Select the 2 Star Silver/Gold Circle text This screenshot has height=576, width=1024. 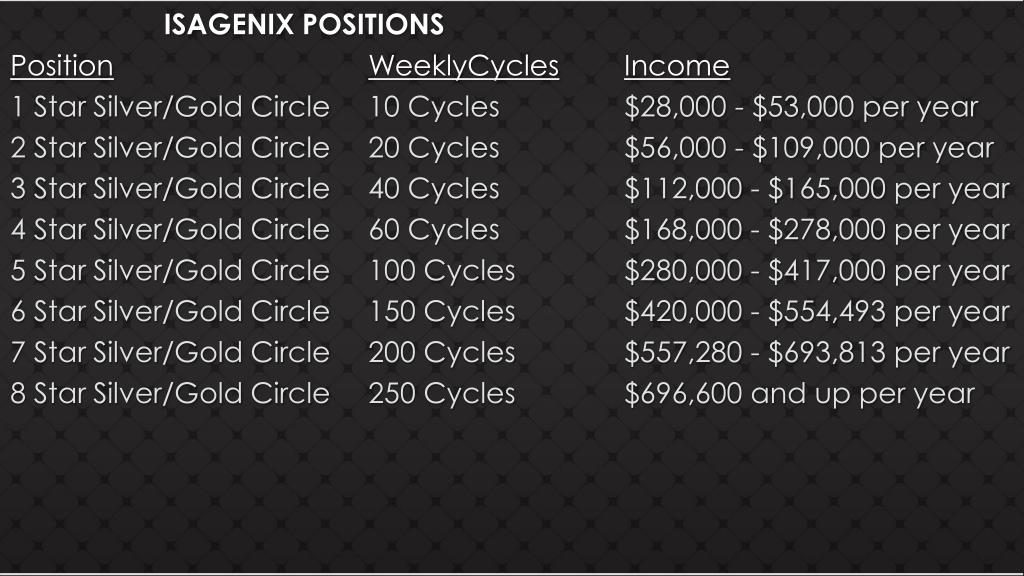click(x=170, y=148)
